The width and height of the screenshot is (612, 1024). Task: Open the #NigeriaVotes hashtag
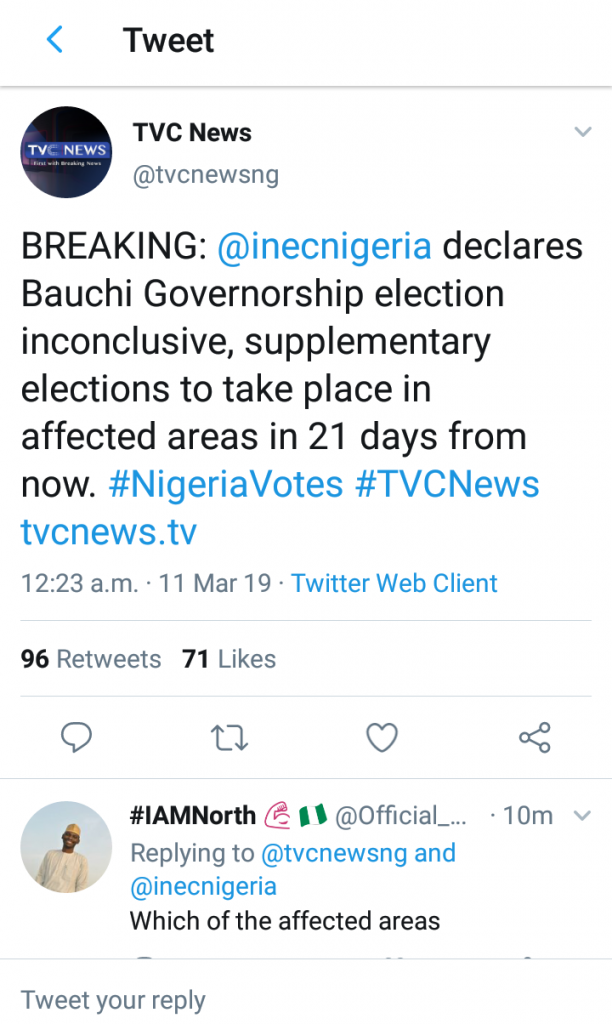pos(224,484)
